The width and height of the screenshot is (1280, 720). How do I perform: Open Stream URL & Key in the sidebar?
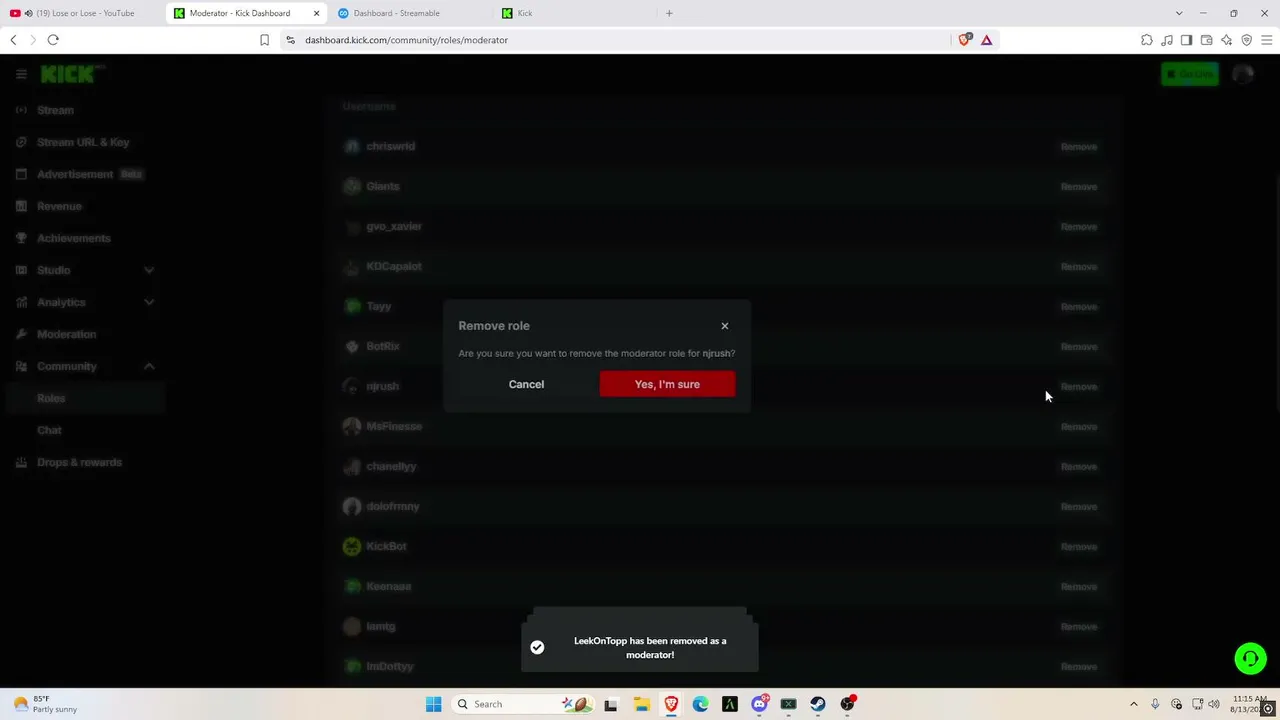pos(82,142)
